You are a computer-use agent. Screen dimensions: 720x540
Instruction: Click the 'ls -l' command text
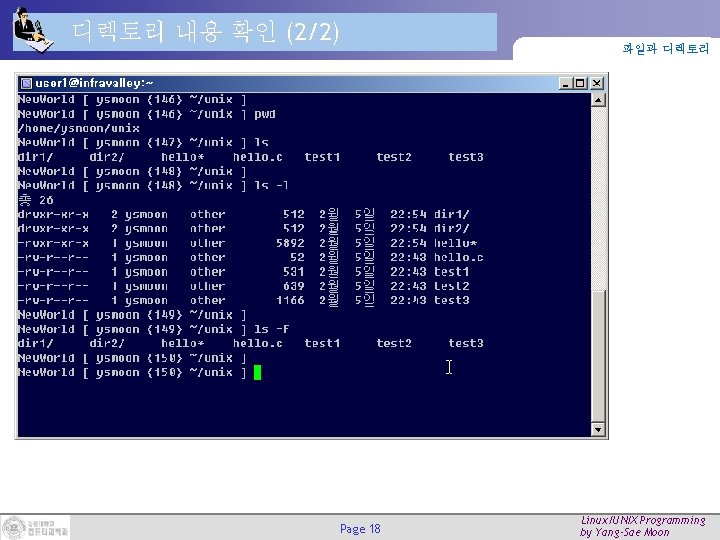point(271,186)
